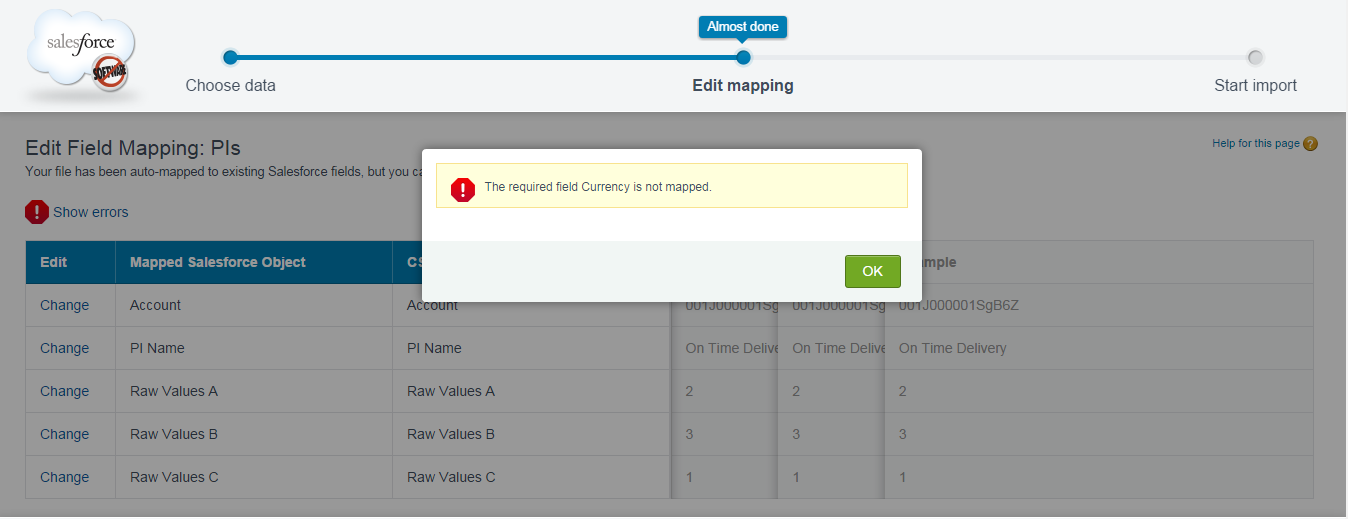The height and width of the screenshot is (519, 1348).
Task: Click the Choose data step circle
Action: (230, 57)
